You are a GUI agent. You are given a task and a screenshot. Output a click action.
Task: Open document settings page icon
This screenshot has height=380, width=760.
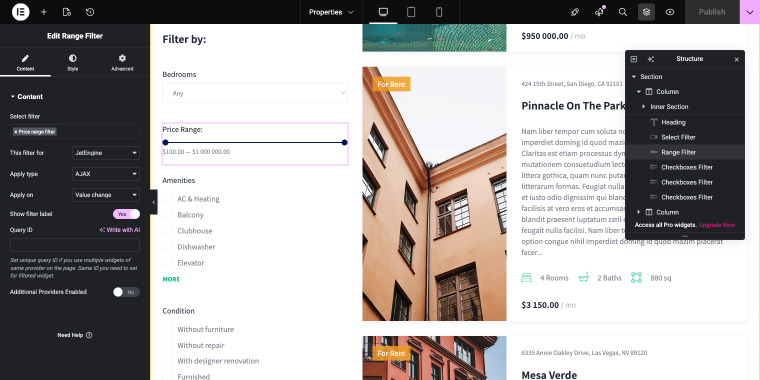tap(67, 12)
